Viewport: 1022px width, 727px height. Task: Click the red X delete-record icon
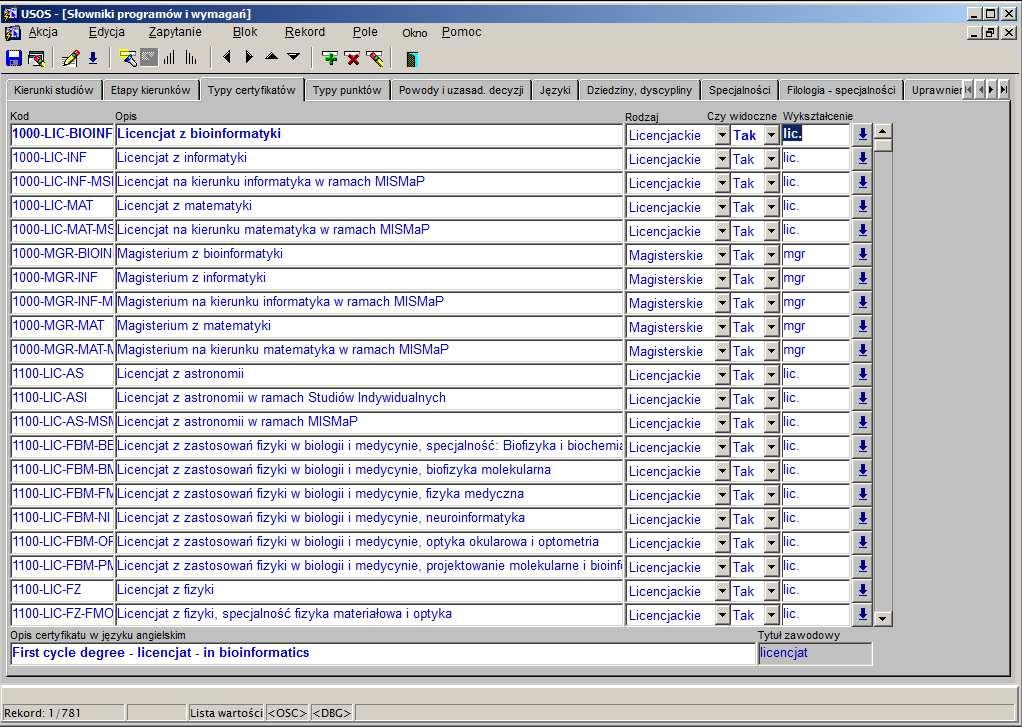point(353,58)
